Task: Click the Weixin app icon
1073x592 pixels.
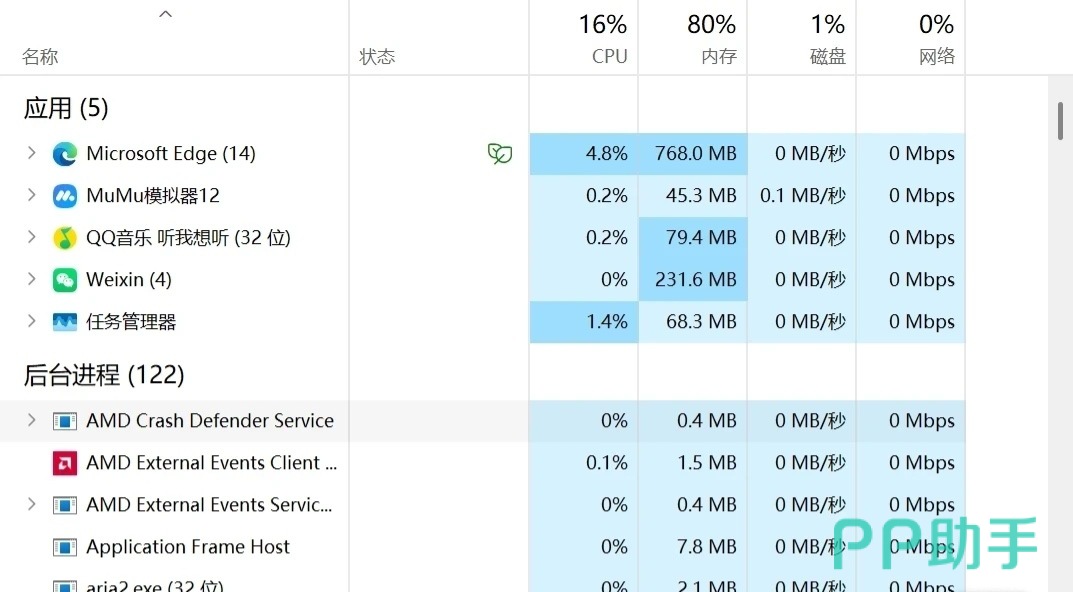Action: (65, 280)
